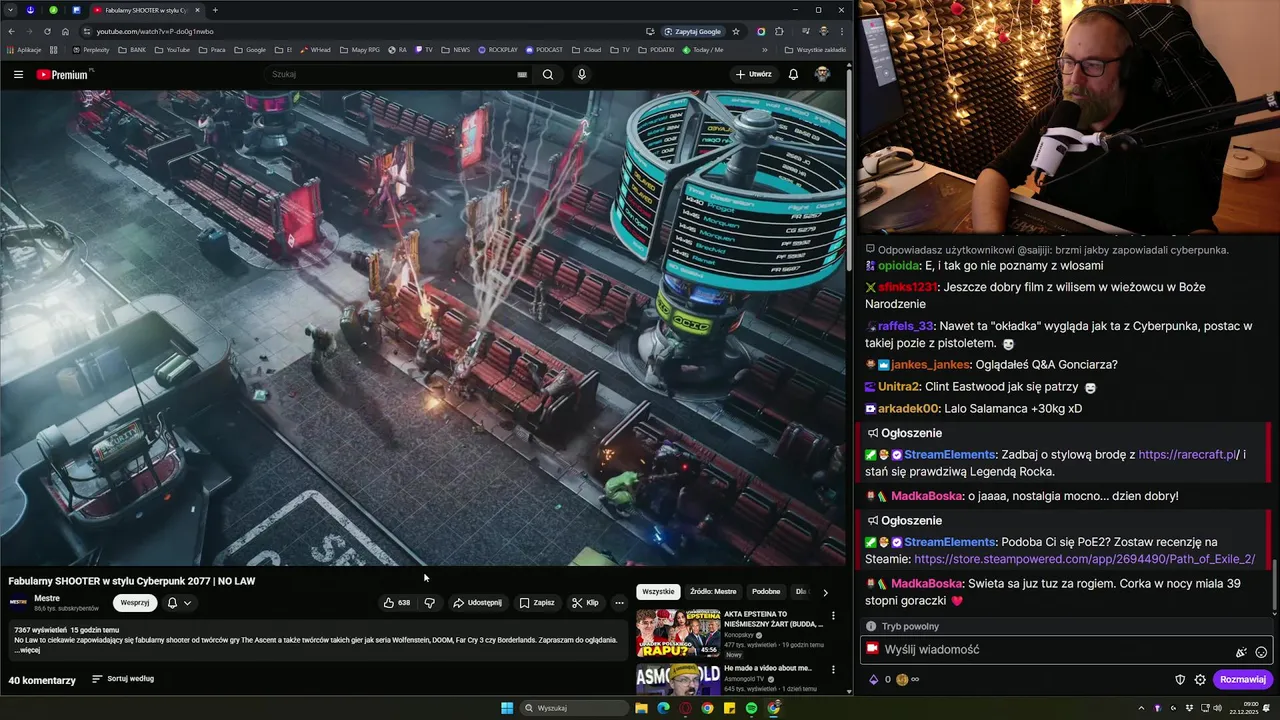Open Path of Exile 2 Steam link
The width and height of the screenshot is (1280, 720).
point(1084,560)
